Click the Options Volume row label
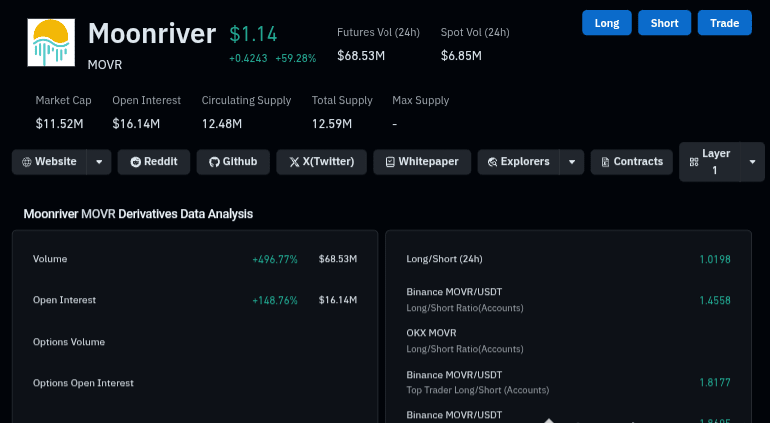770x423 pixels. coord(69,342)
